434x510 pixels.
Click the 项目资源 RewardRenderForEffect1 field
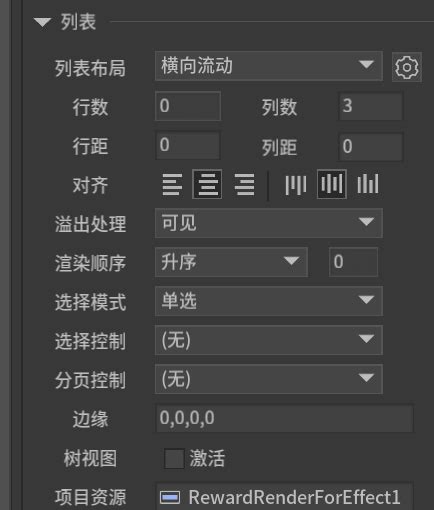pyautogui.click(x=284, y=497)
